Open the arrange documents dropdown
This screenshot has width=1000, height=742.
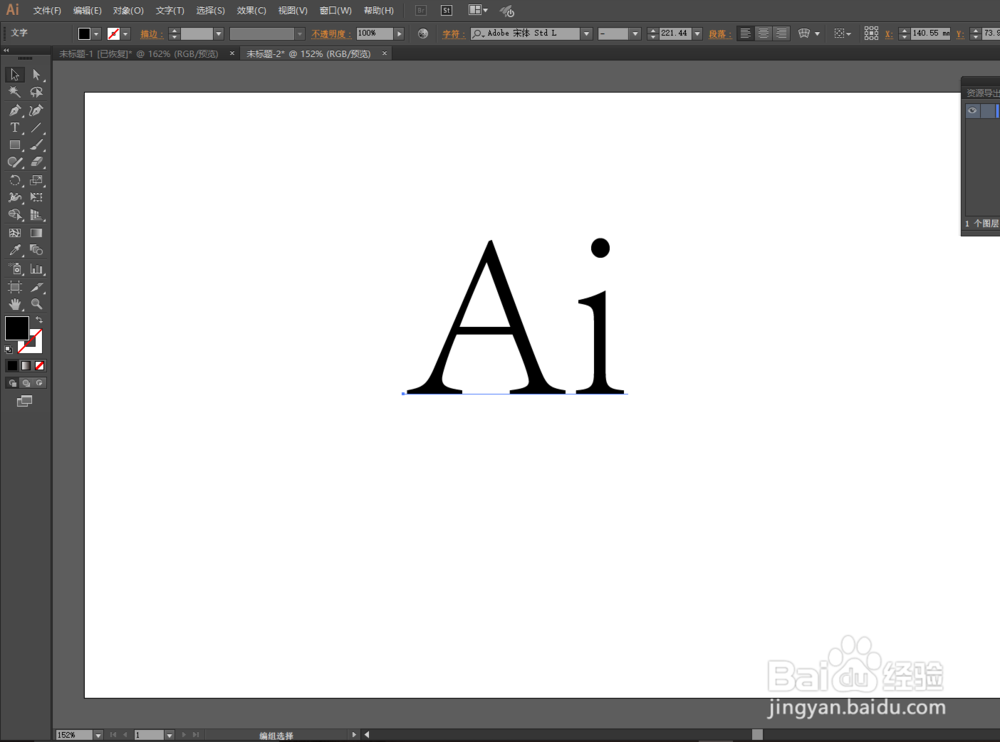click(478, 10)
